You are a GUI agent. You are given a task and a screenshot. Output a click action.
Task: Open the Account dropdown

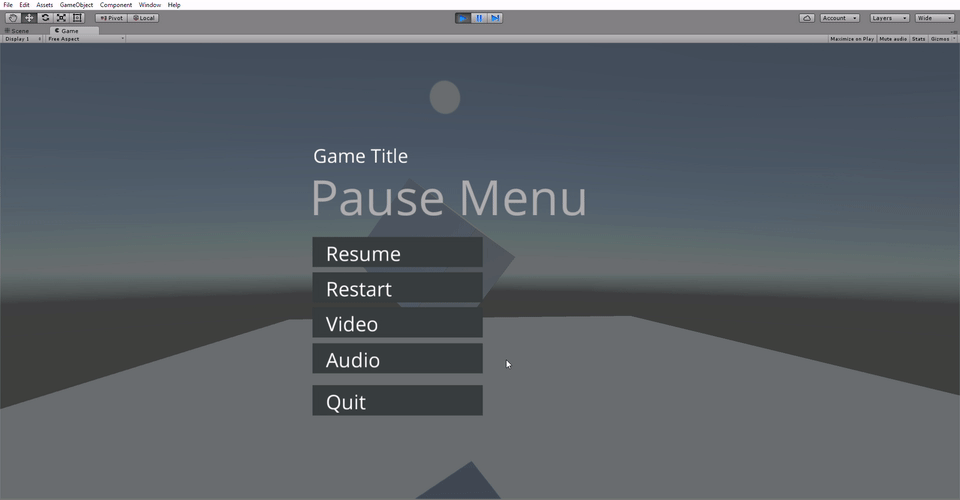pyautogui.click(x=839, y=18)
